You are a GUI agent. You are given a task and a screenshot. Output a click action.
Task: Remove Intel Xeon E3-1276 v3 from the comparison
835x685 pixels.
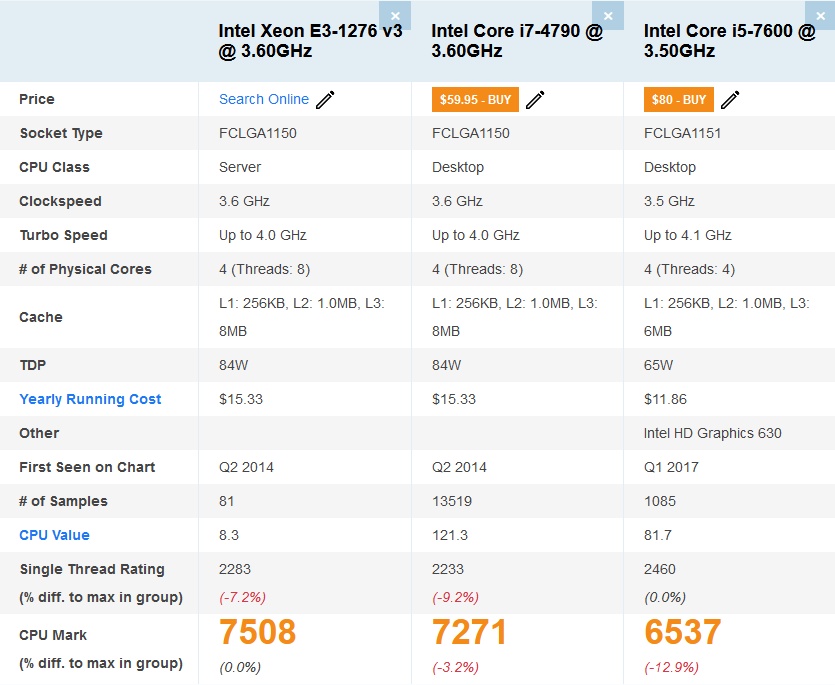point(395,16)
